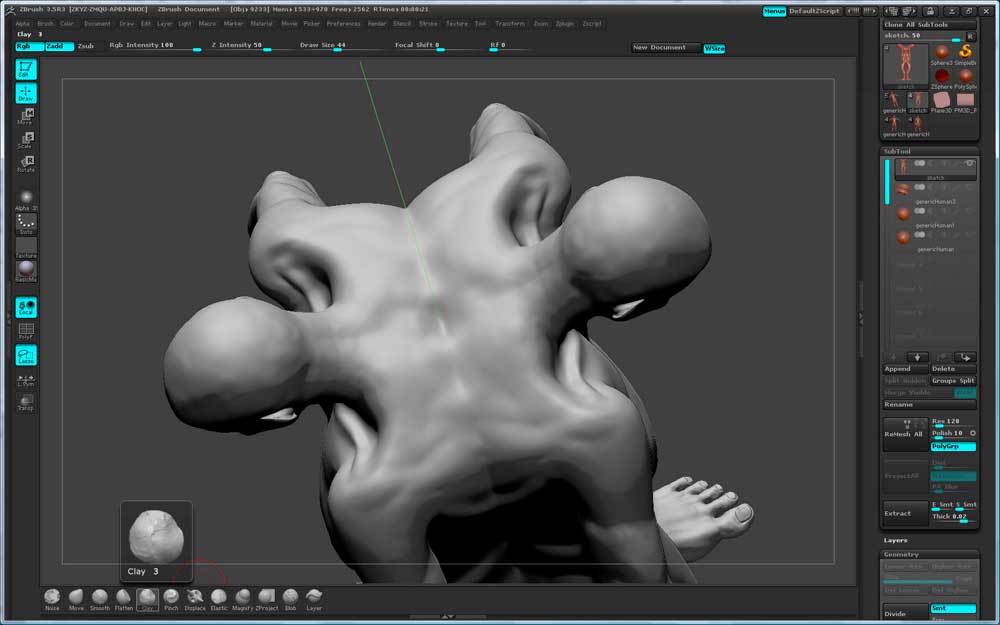Image resolution: width=1000 pixels, height=625 pixels.
Task: Switch to the Scale transform tool
Action: pos(26,140)
